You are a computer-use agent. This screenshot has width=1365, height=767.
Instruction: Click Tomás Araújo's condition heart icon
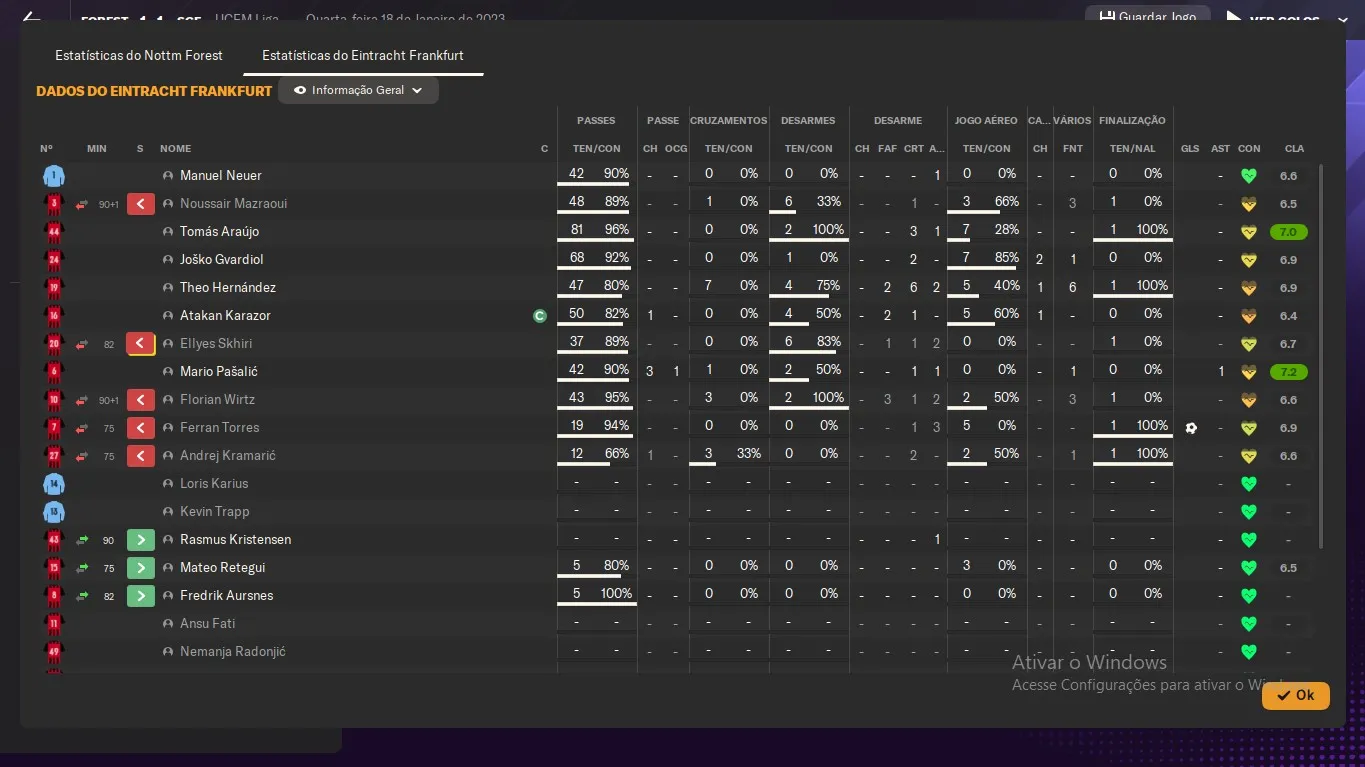pyautogui.click(x=1248, y=232)
